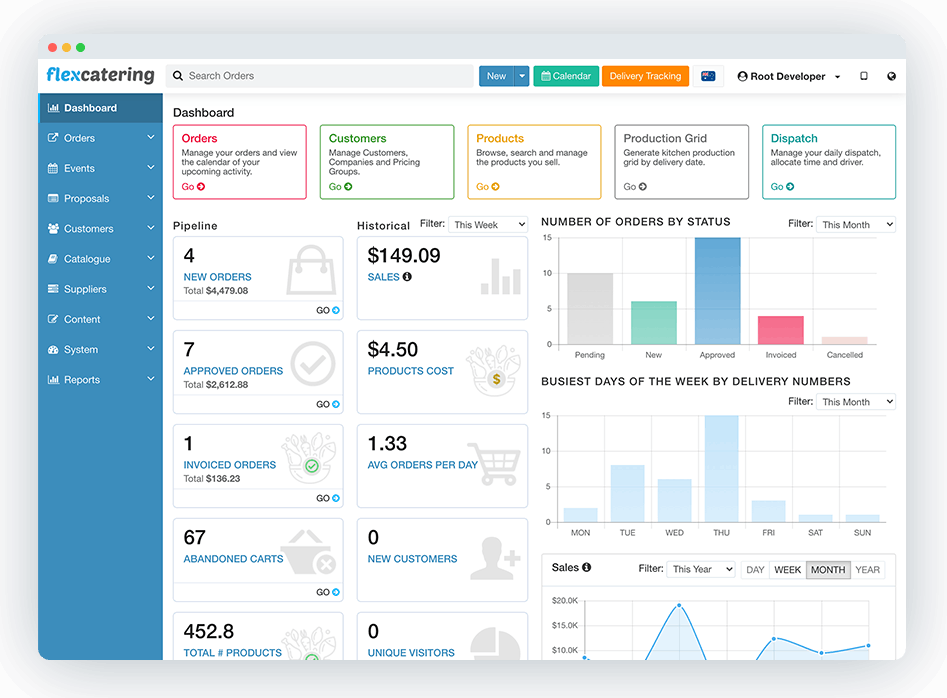Click the Sales info icon in Historical
The image size is (947, 698).
[x=407, y=277]
